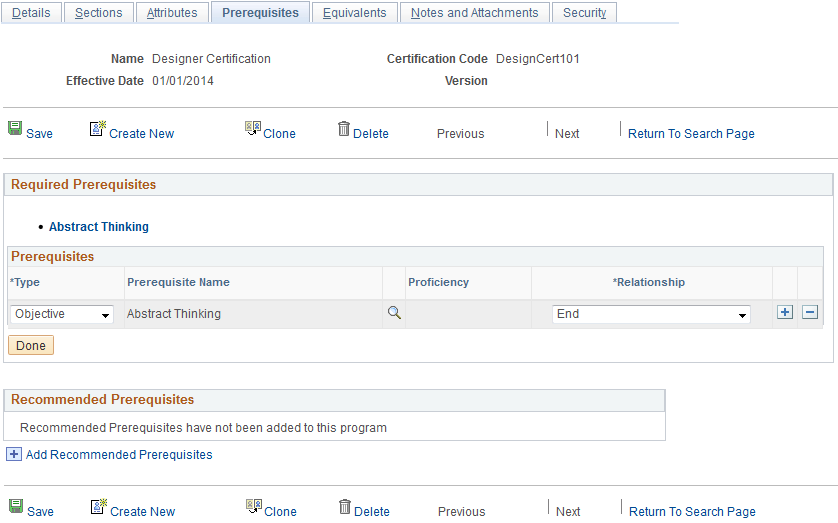Click the Clone icon in top toolbar

click(x=253, y=128)
